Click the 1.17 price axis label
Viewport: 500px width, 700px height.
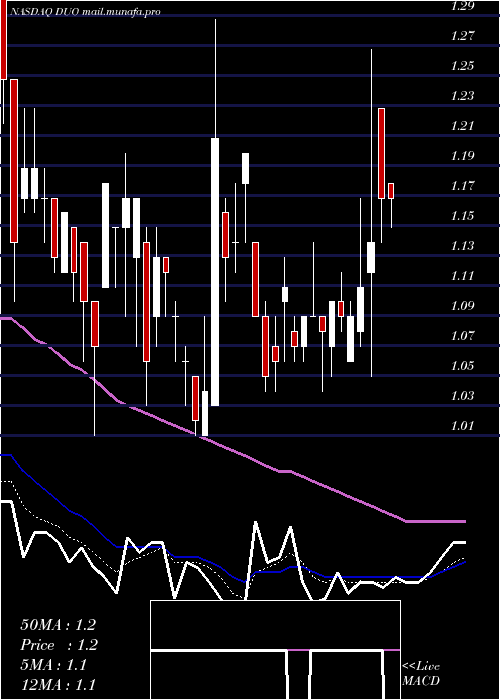tap(462, 186)
